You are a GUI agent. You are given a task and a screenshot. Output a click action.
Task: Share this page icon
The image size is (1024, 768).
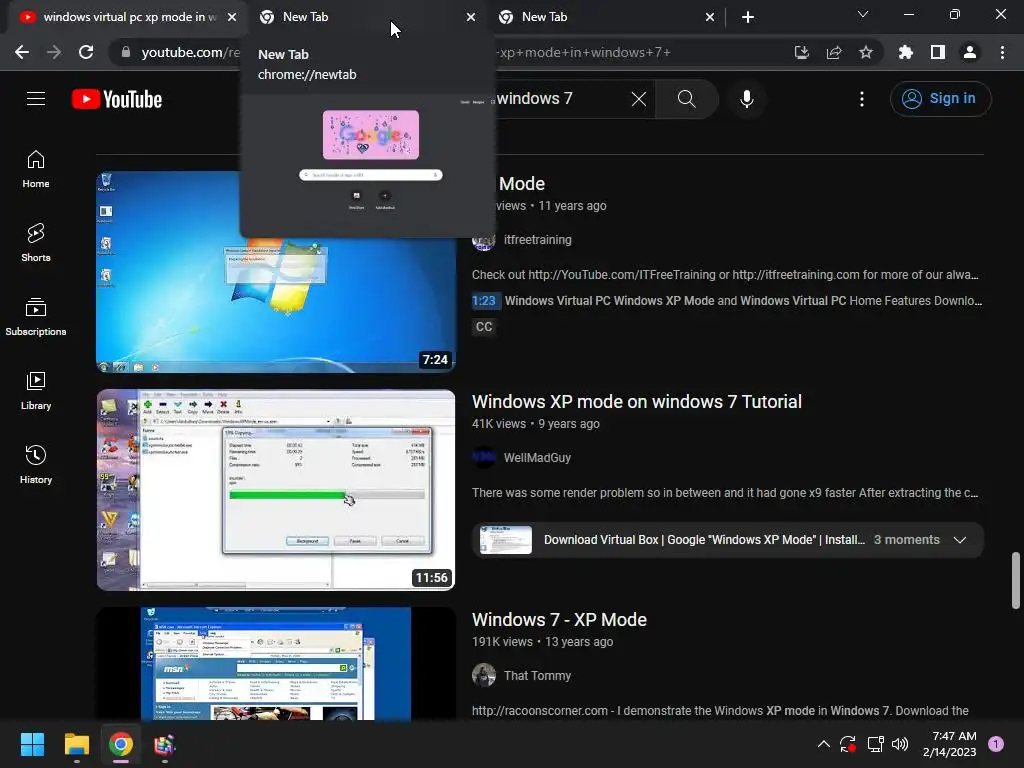click(834, 52)
